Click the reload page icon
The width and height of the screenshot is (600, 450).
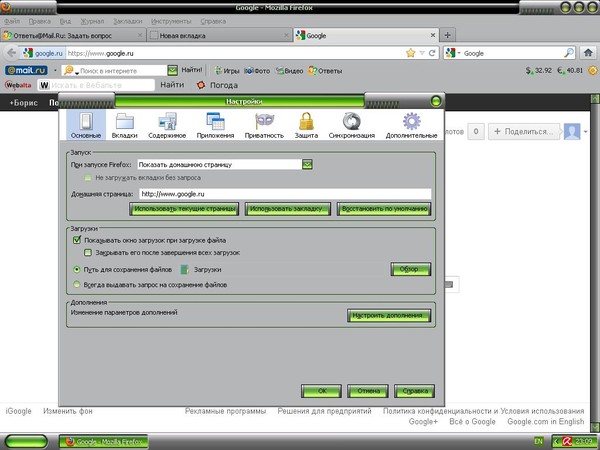[x=432, y=53]
